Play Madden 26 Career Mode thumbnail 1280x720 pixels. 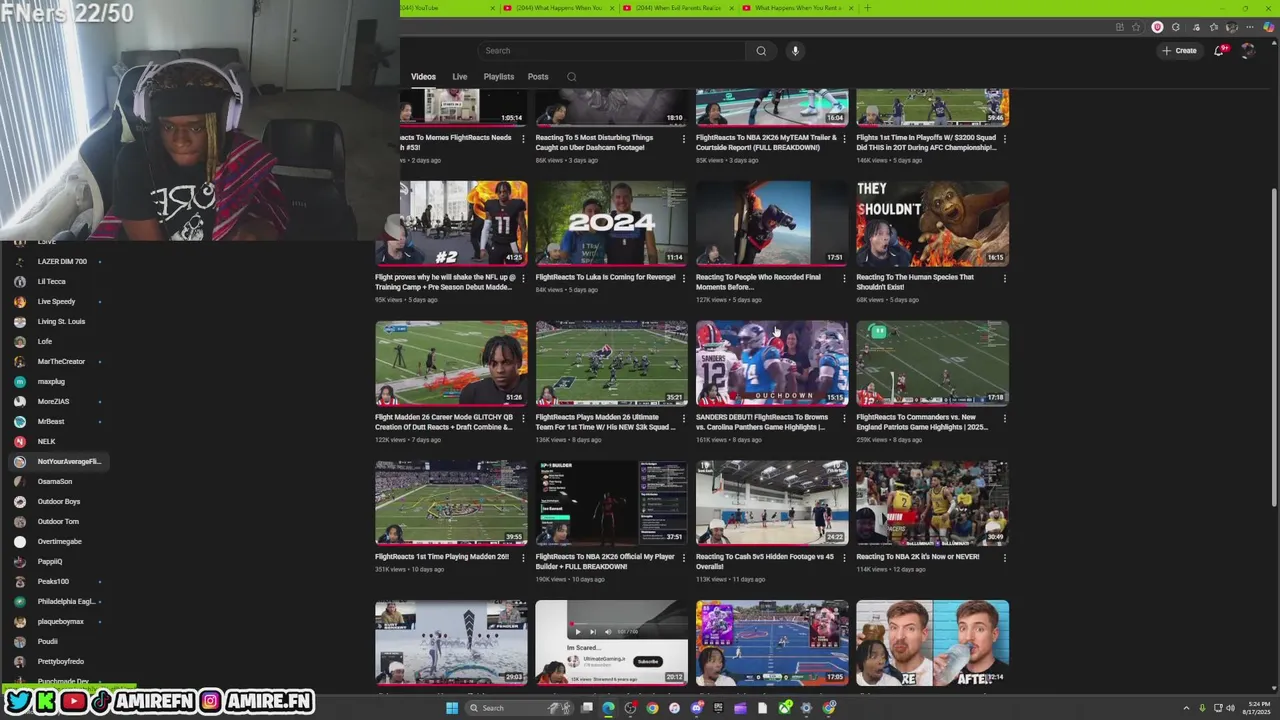click(451, 363)
